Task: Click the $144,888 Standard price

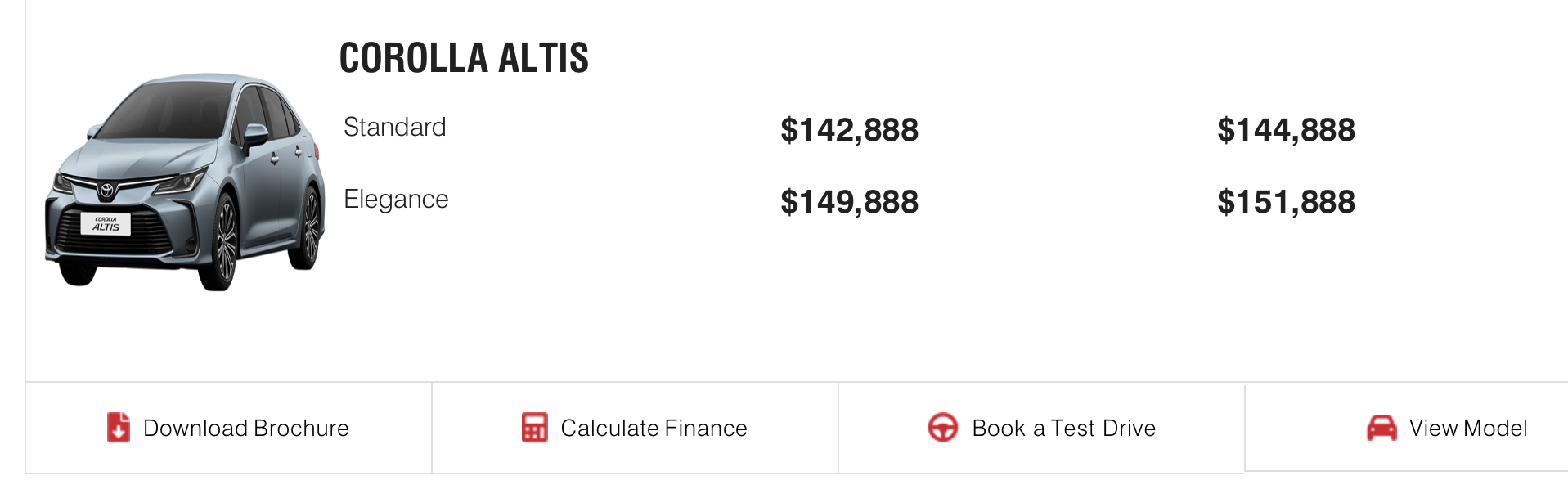Action: coord(1286,130)
